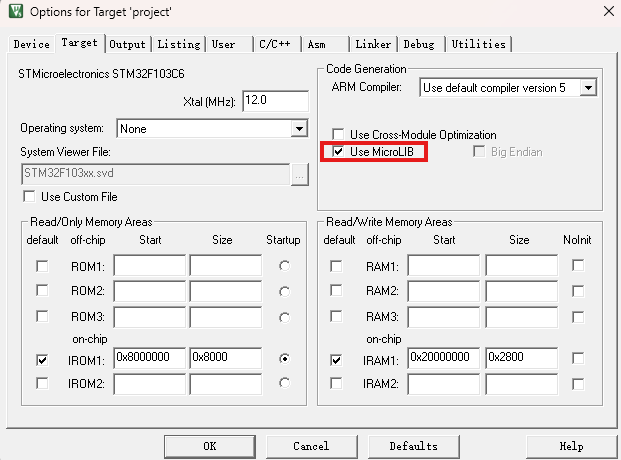Switch to the Device tab
The height and width of the screenshot is (460, 621).
(x=32, y=44)
